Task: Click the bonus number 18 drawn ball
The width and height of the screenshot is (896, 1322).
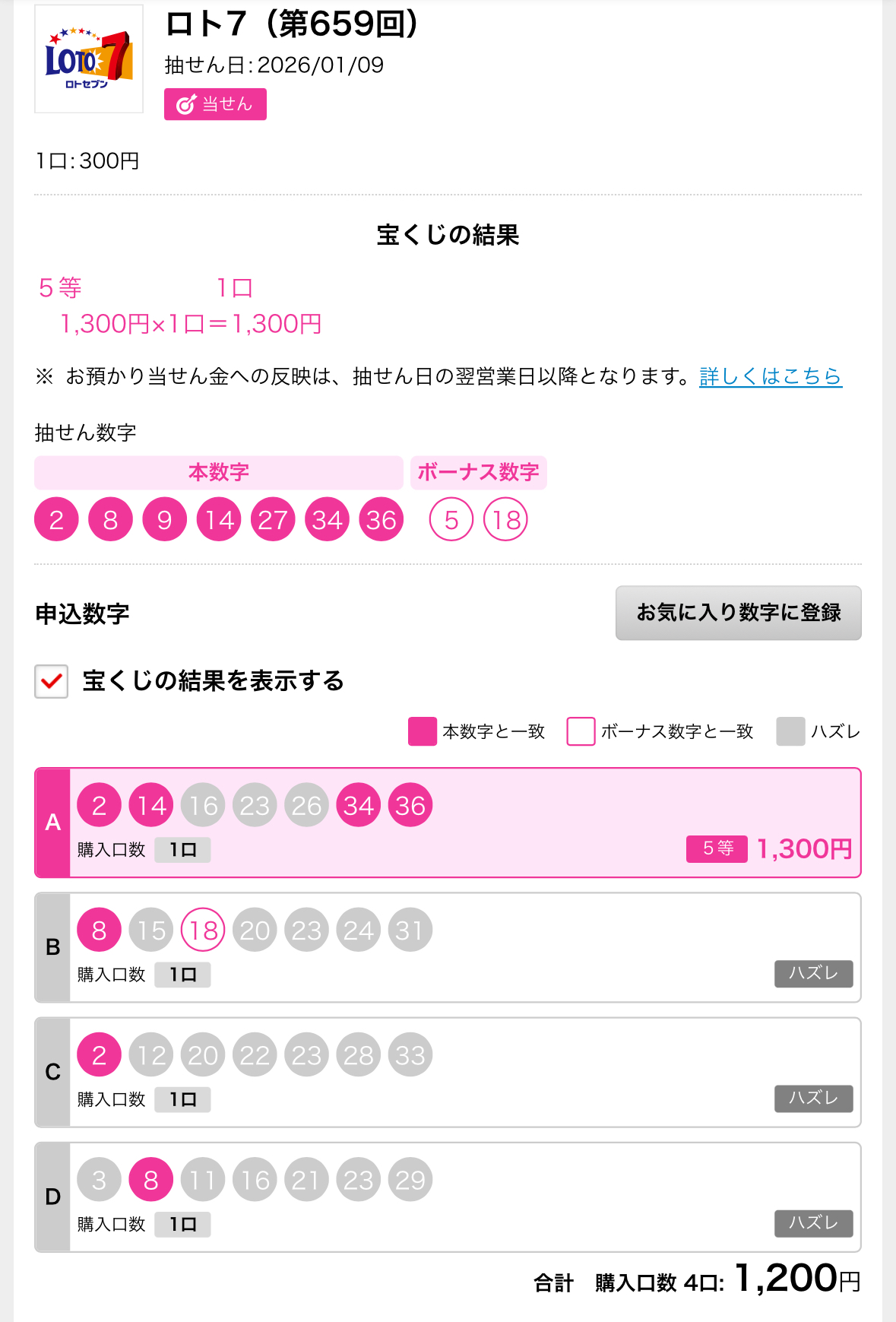Action: pos(505,520)
